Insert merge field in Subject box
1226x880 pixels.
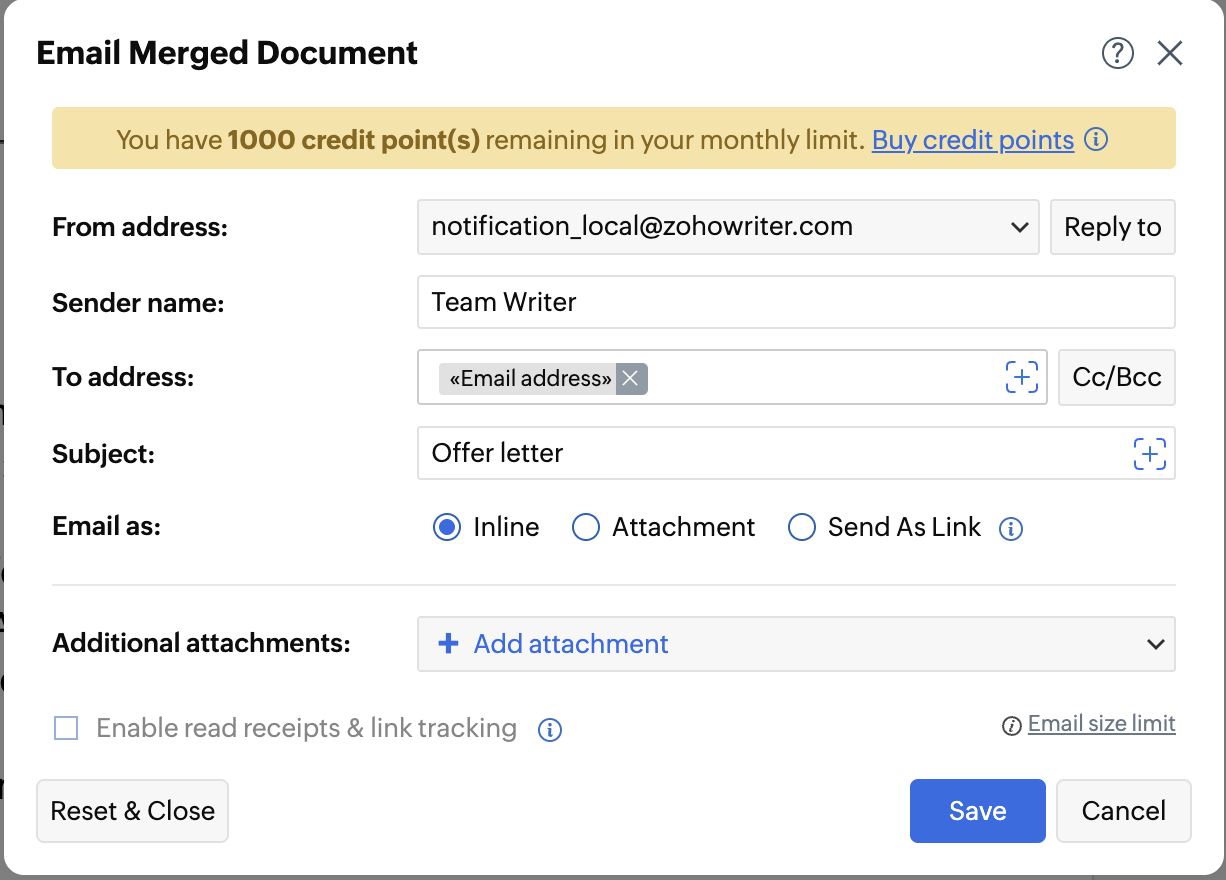1149,454
